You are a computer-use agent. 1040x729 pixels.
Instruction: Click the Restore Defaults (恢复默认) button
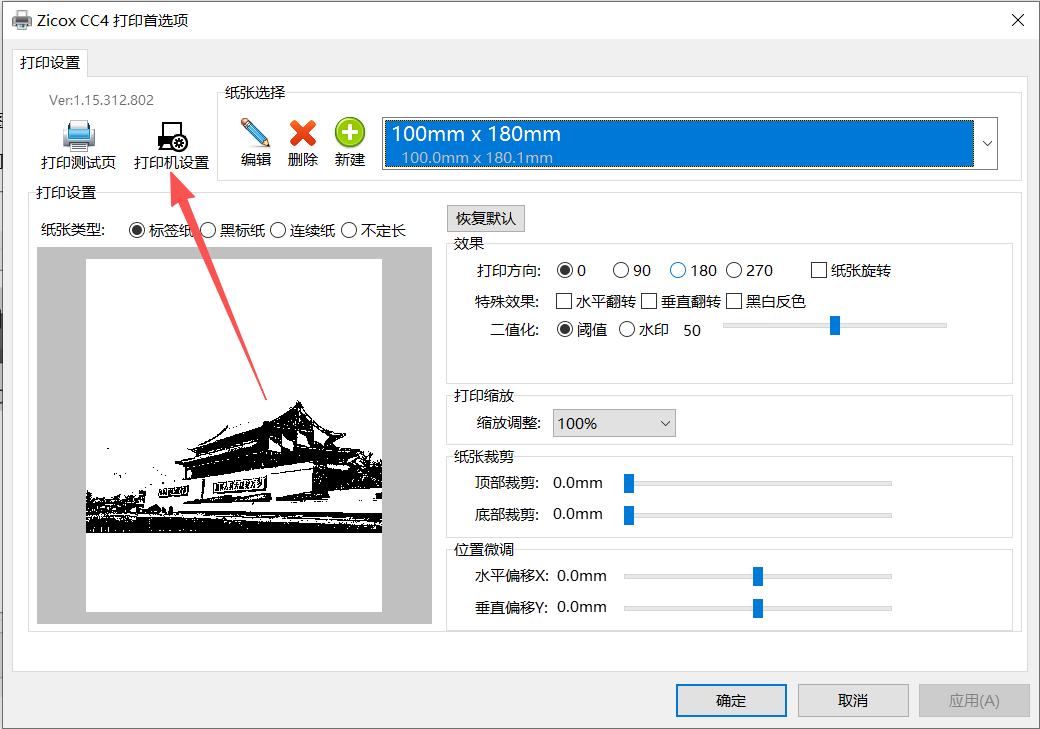[486, 218]
